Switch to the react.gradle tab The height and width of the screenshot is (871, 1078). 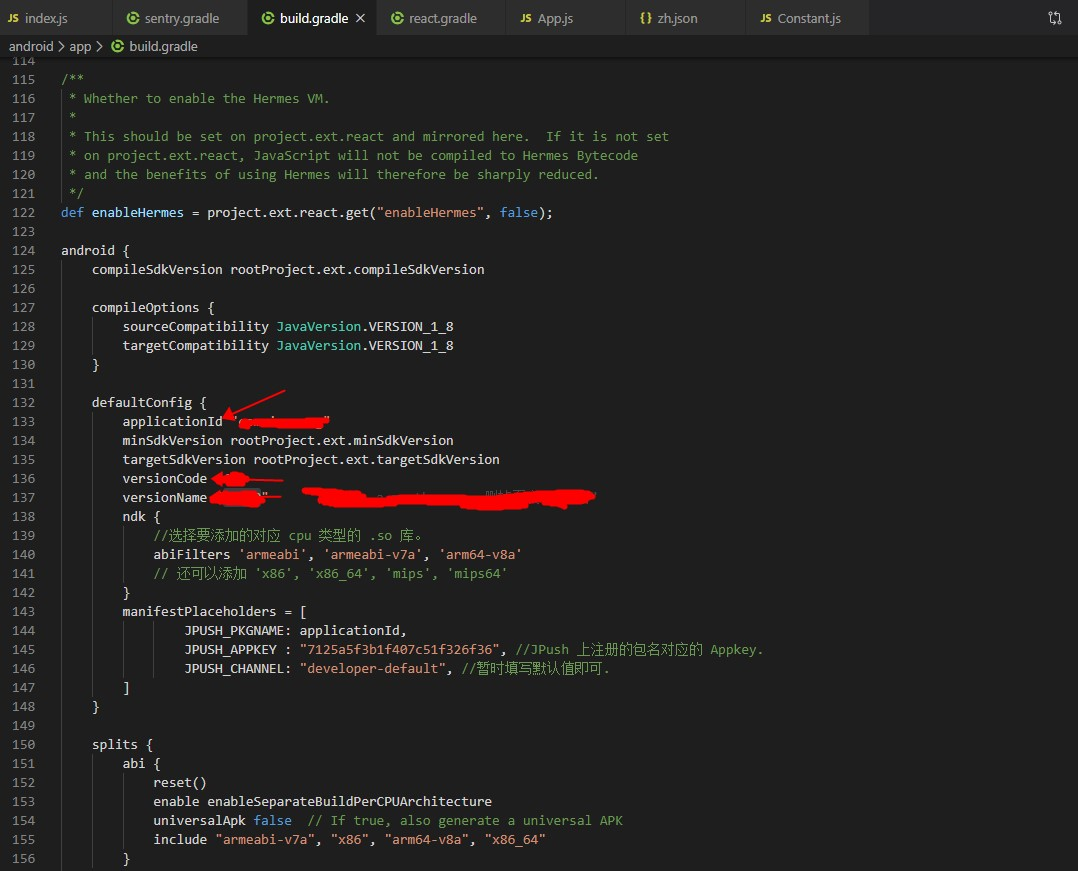(x=442, y=19)
